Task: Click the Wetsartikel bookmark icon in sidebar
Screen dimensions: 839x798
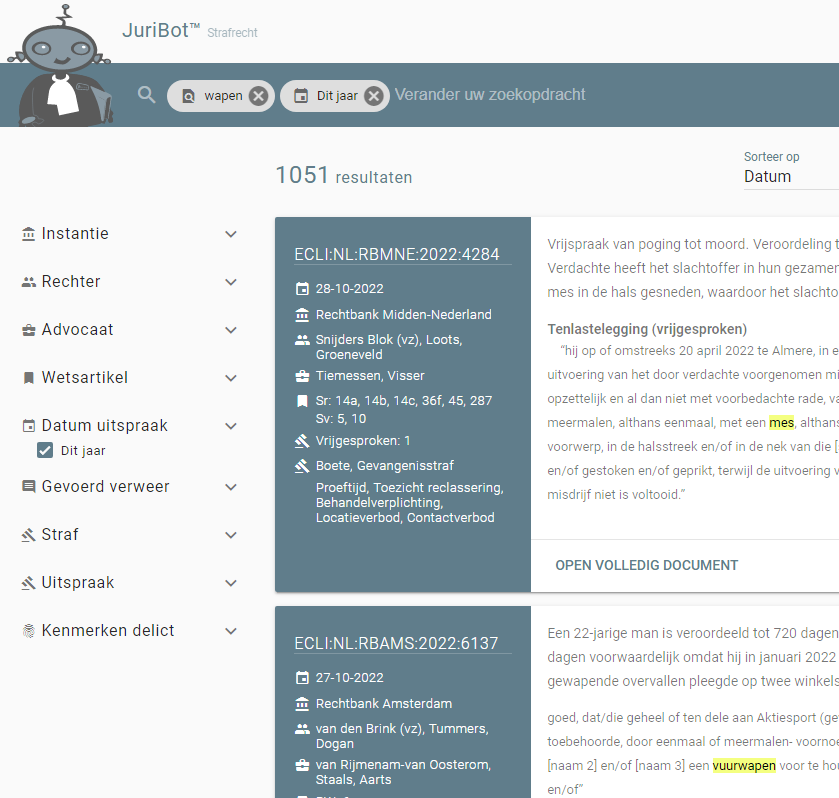Action: pyautogui.click(x=28, y=378)
